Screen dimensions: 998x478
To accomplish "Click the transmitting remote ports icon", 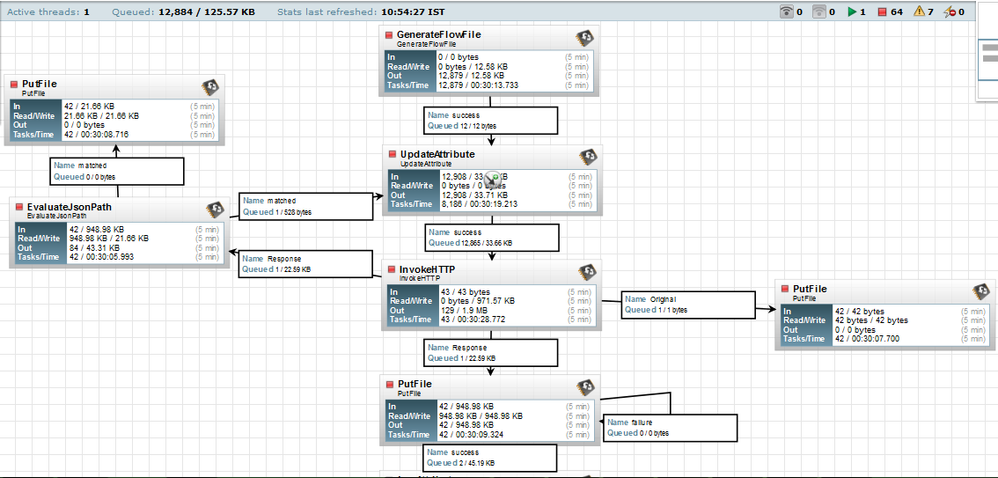I will [787, 11].
